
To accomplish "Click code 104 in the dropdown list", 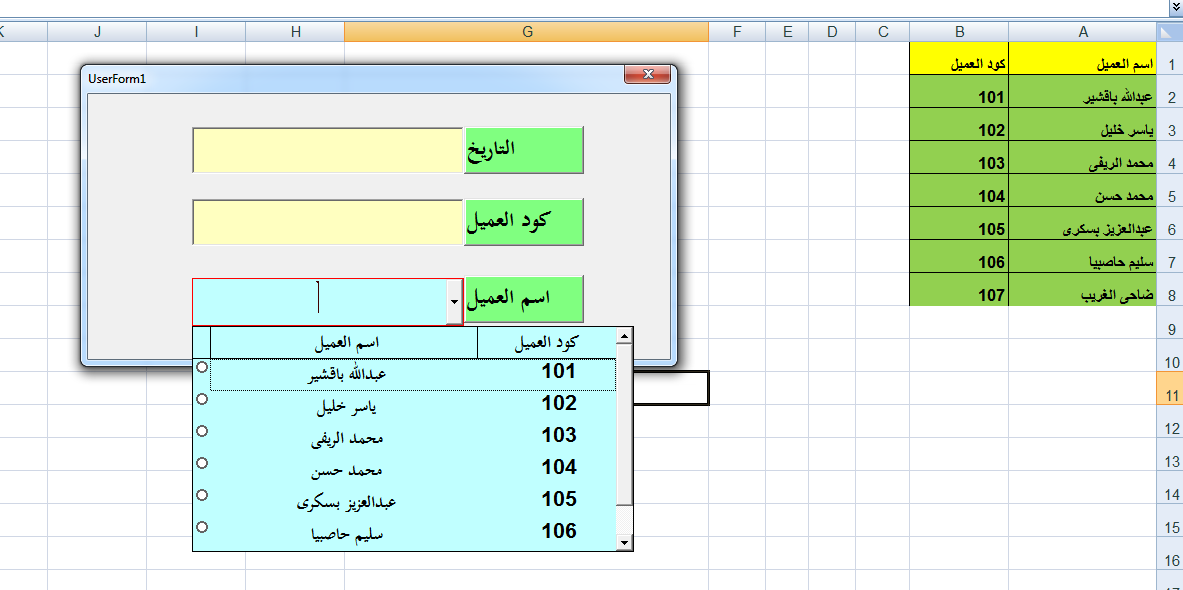I will point(559,467).
